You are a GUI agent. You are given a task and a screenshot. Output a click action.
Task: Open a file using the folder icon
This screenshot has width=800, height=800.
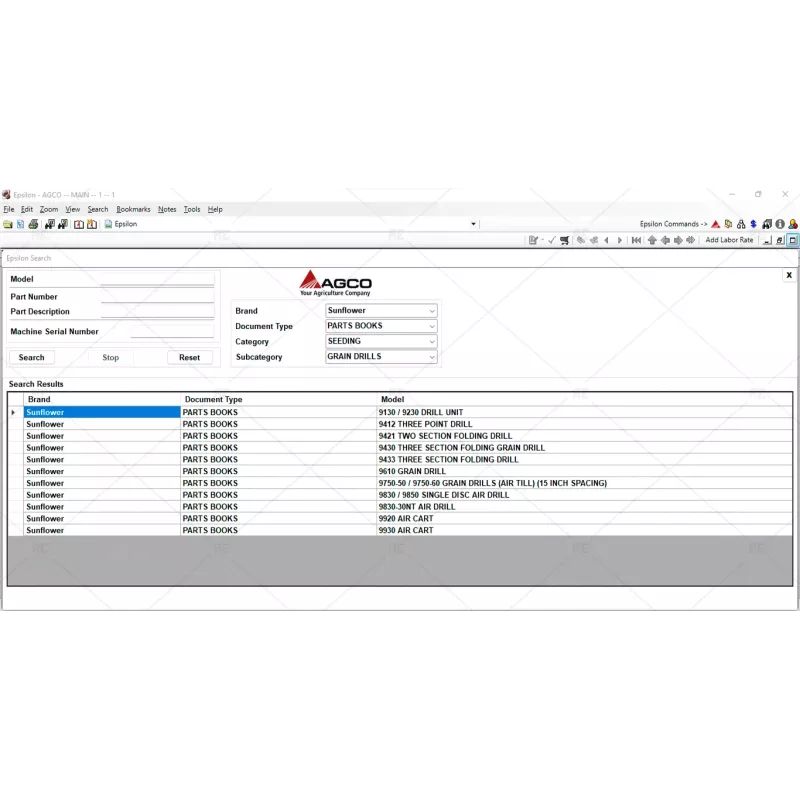[8, 224]
